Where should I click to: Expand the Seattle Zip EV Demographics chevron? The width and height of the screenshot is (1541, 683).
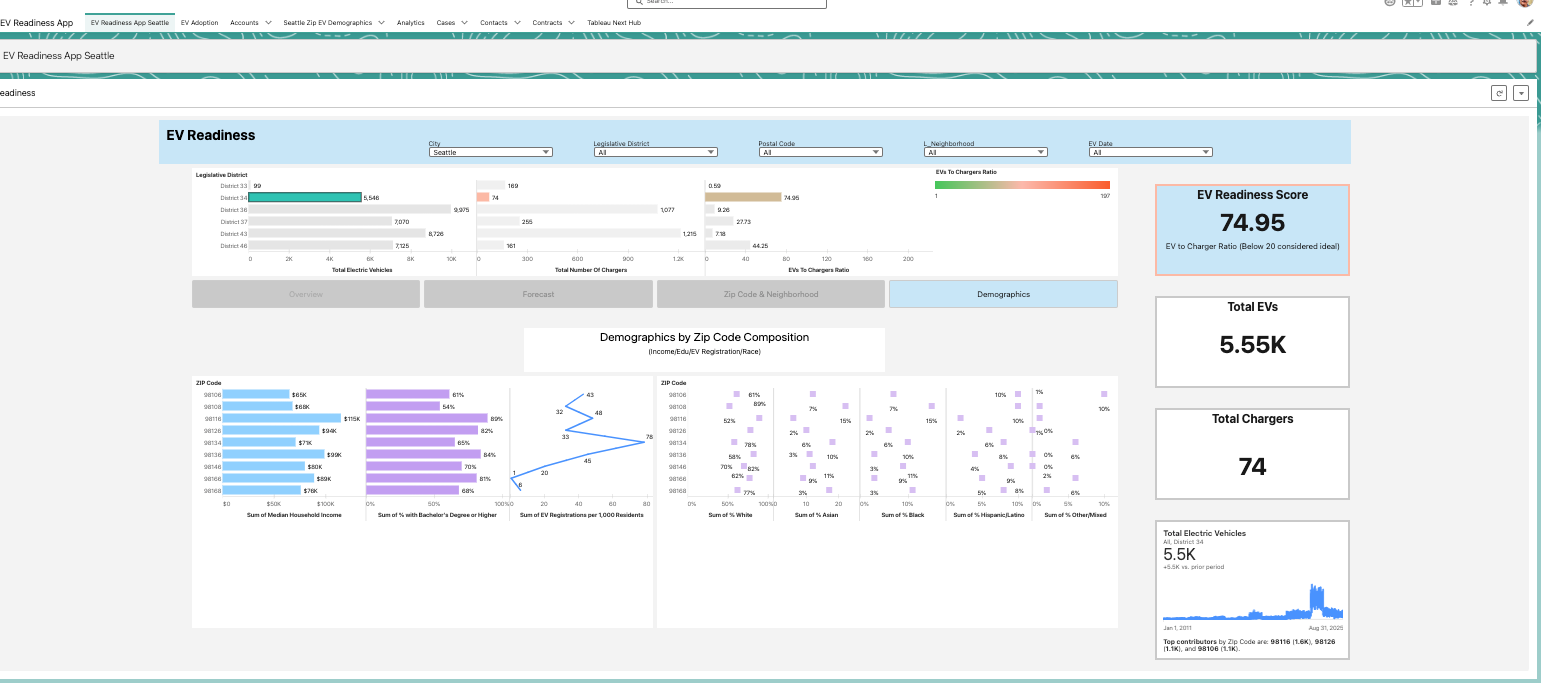point(381,22)
